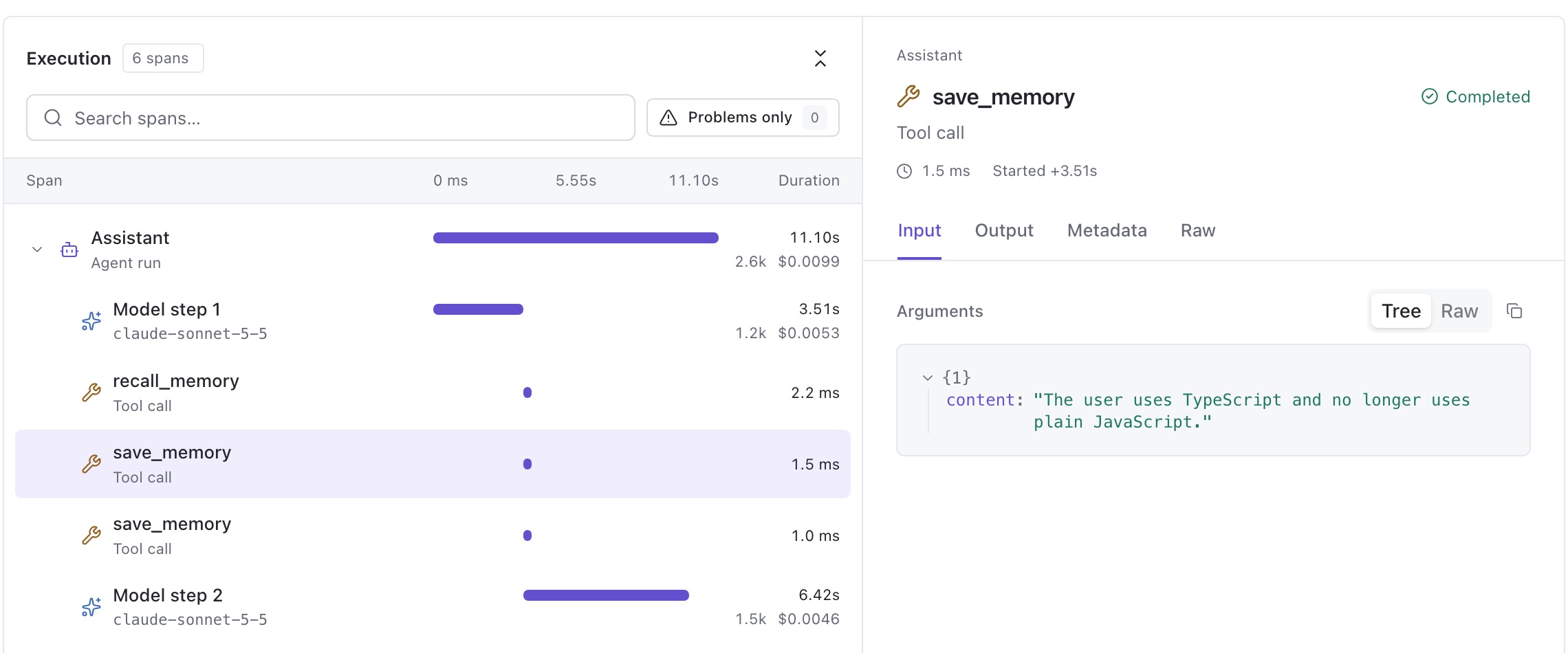
Task: Click the 2.6k token count
Action: pyautogui.click(x=750, y=262)
